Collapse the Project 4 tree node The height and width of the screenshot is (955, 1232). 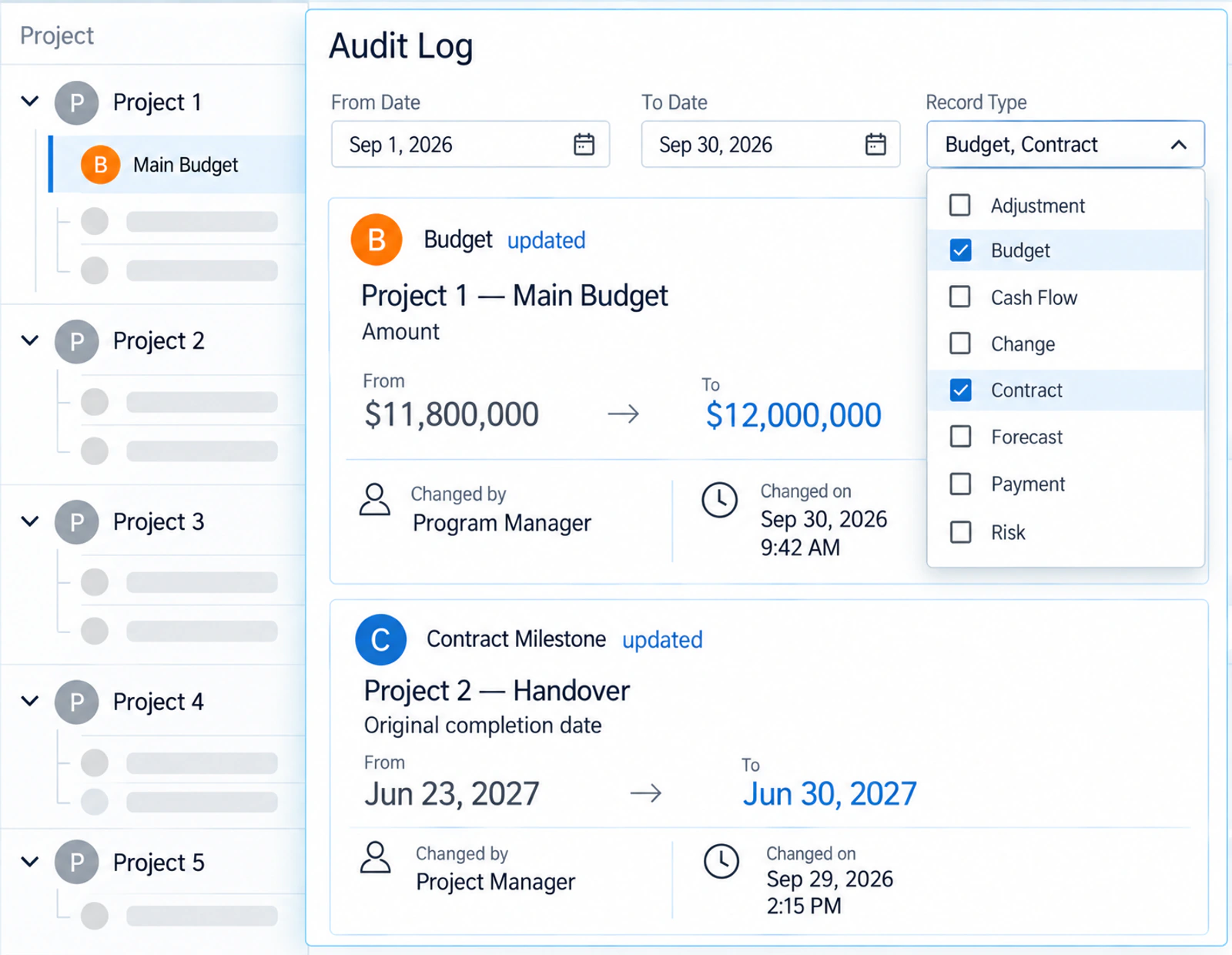coord(30,700)
